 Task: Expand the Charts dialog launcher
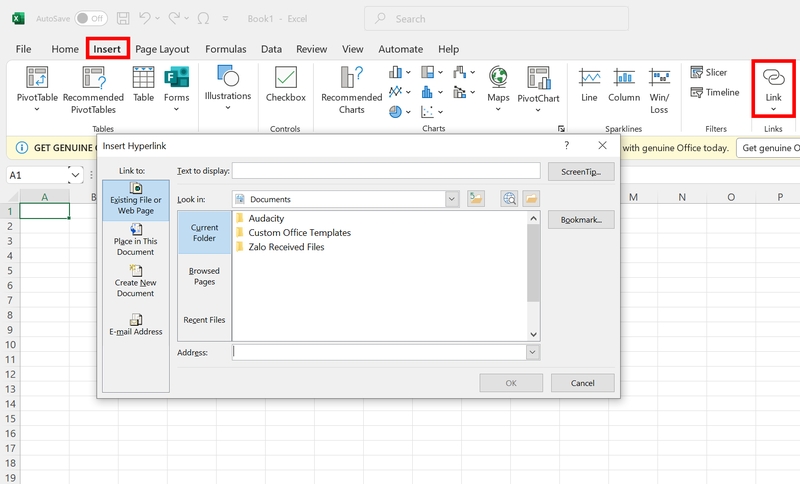pos(561,129)
